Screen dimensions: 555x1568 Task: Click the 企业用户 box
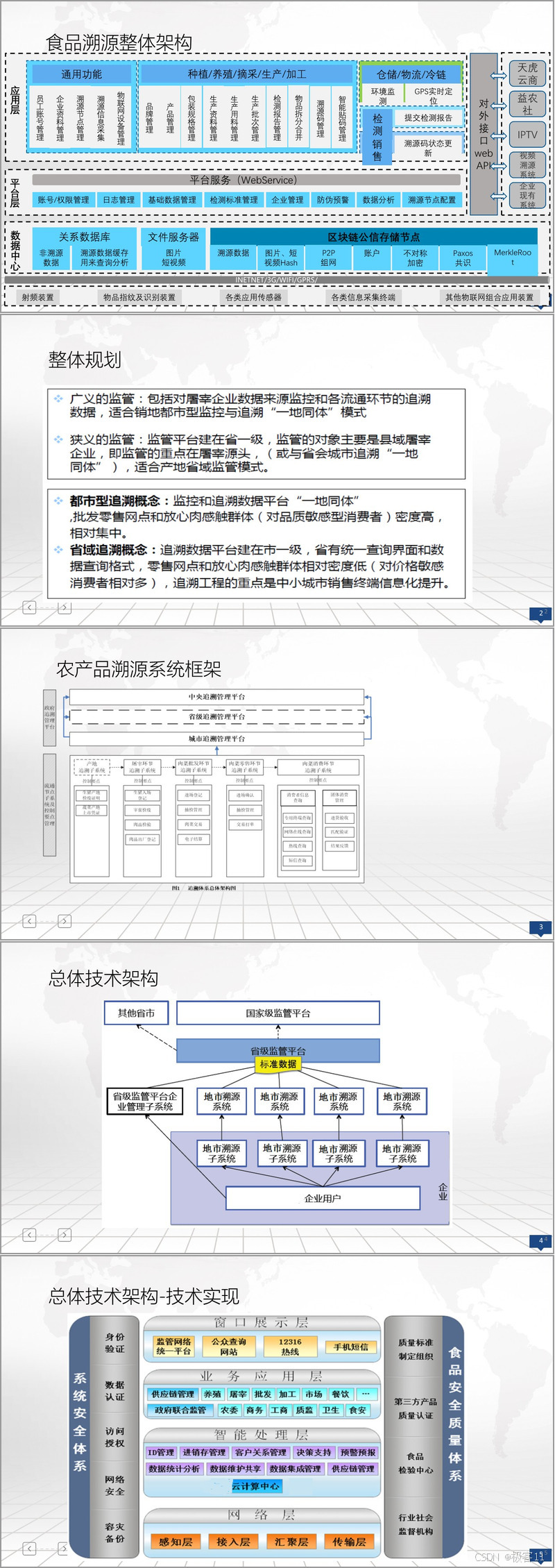tap(323, 1198)
